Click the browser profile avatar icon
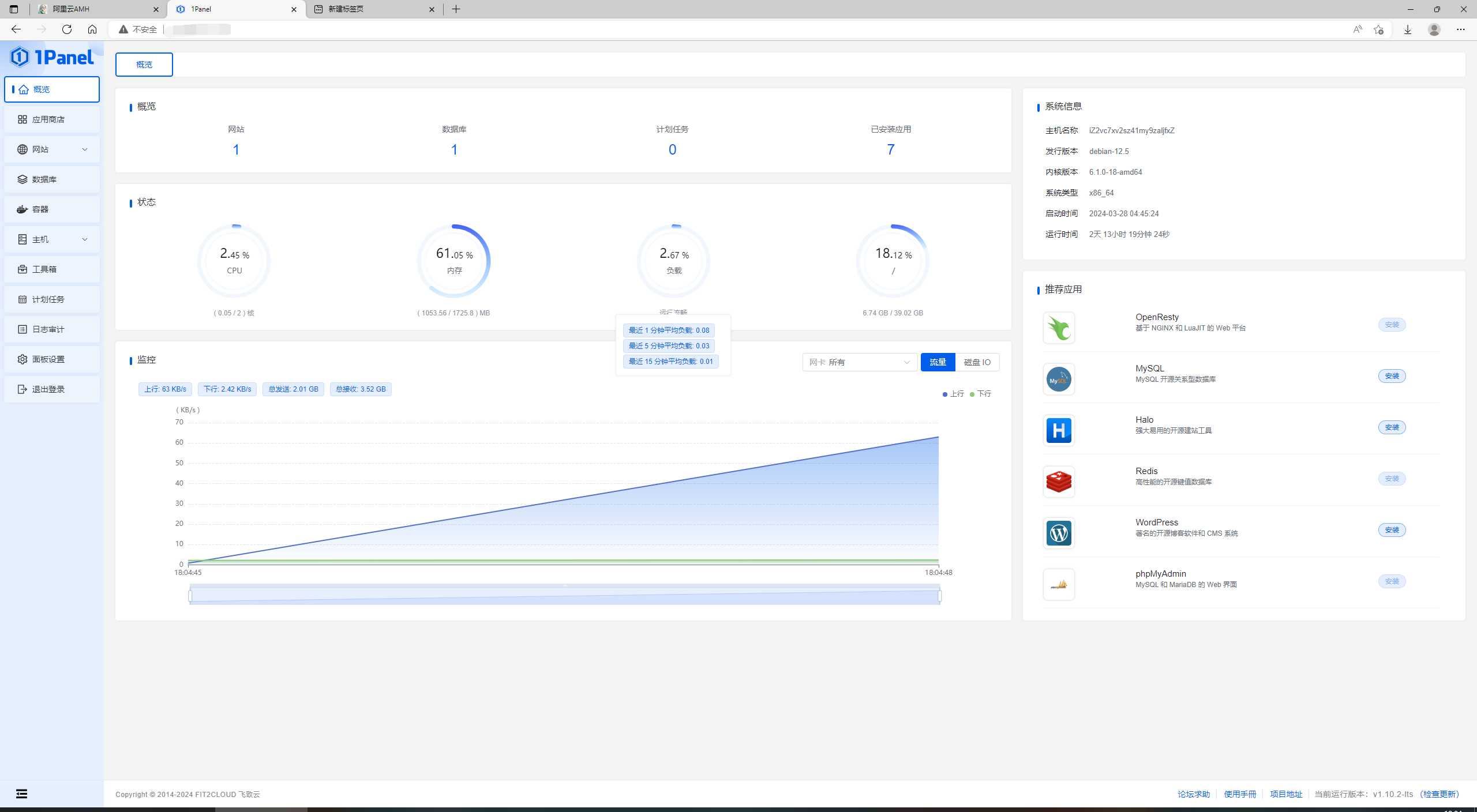1477x812 pixels. [1434, 29]
